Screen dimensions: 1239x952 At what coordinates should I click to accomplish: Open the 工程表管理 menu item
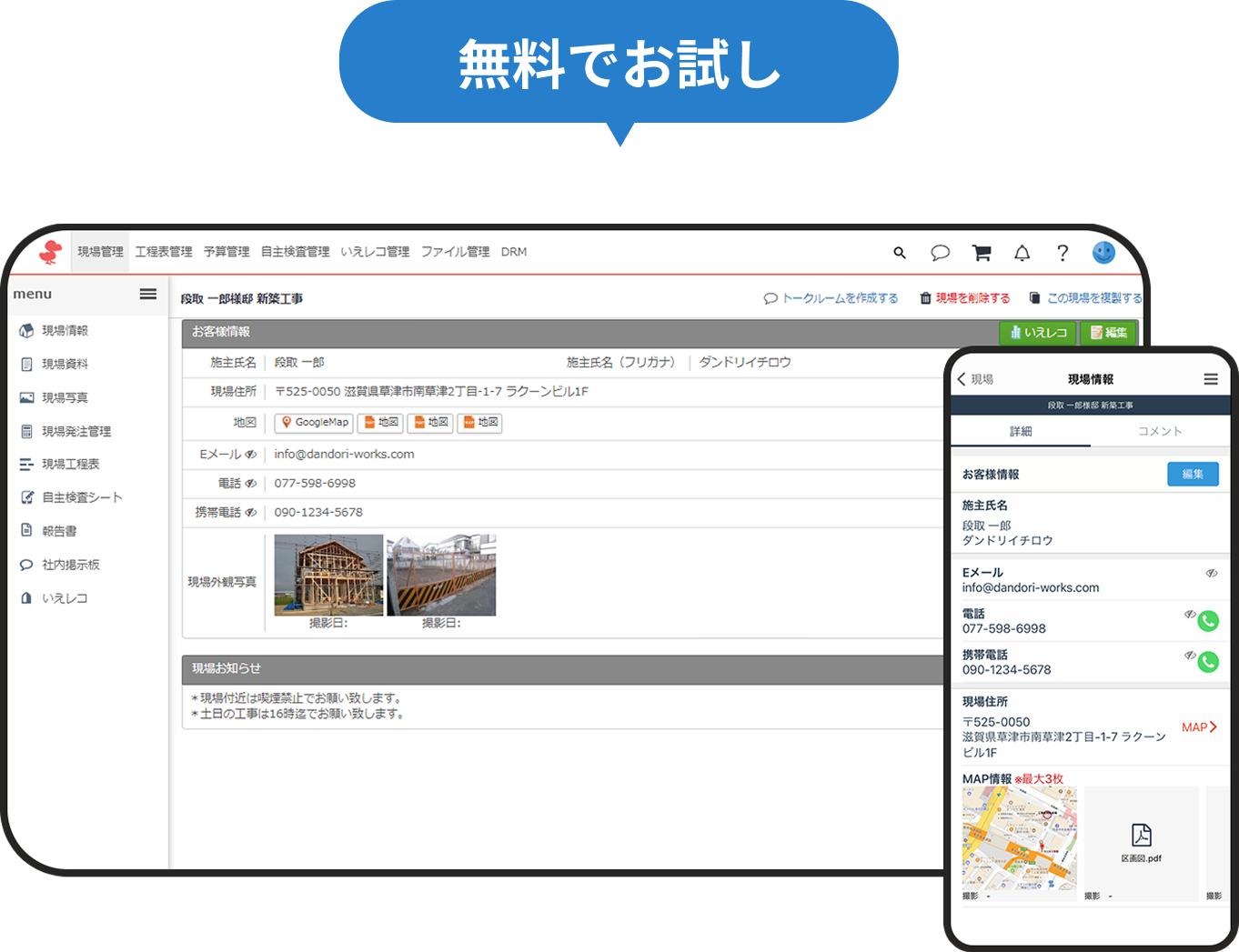coord(164,252)
